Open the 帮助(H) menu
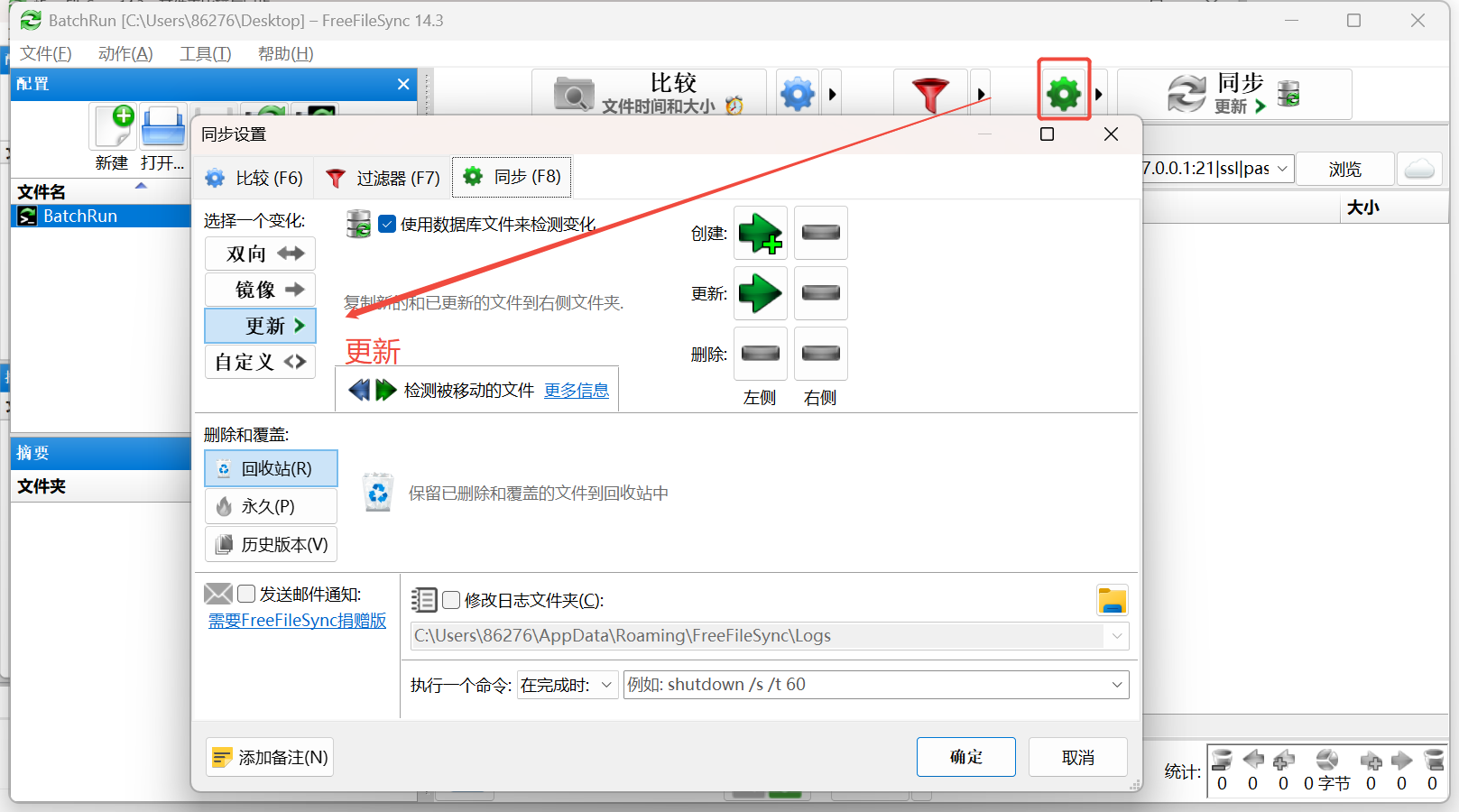The width and height of the screenshot is (1459, 812). [285, 53]
